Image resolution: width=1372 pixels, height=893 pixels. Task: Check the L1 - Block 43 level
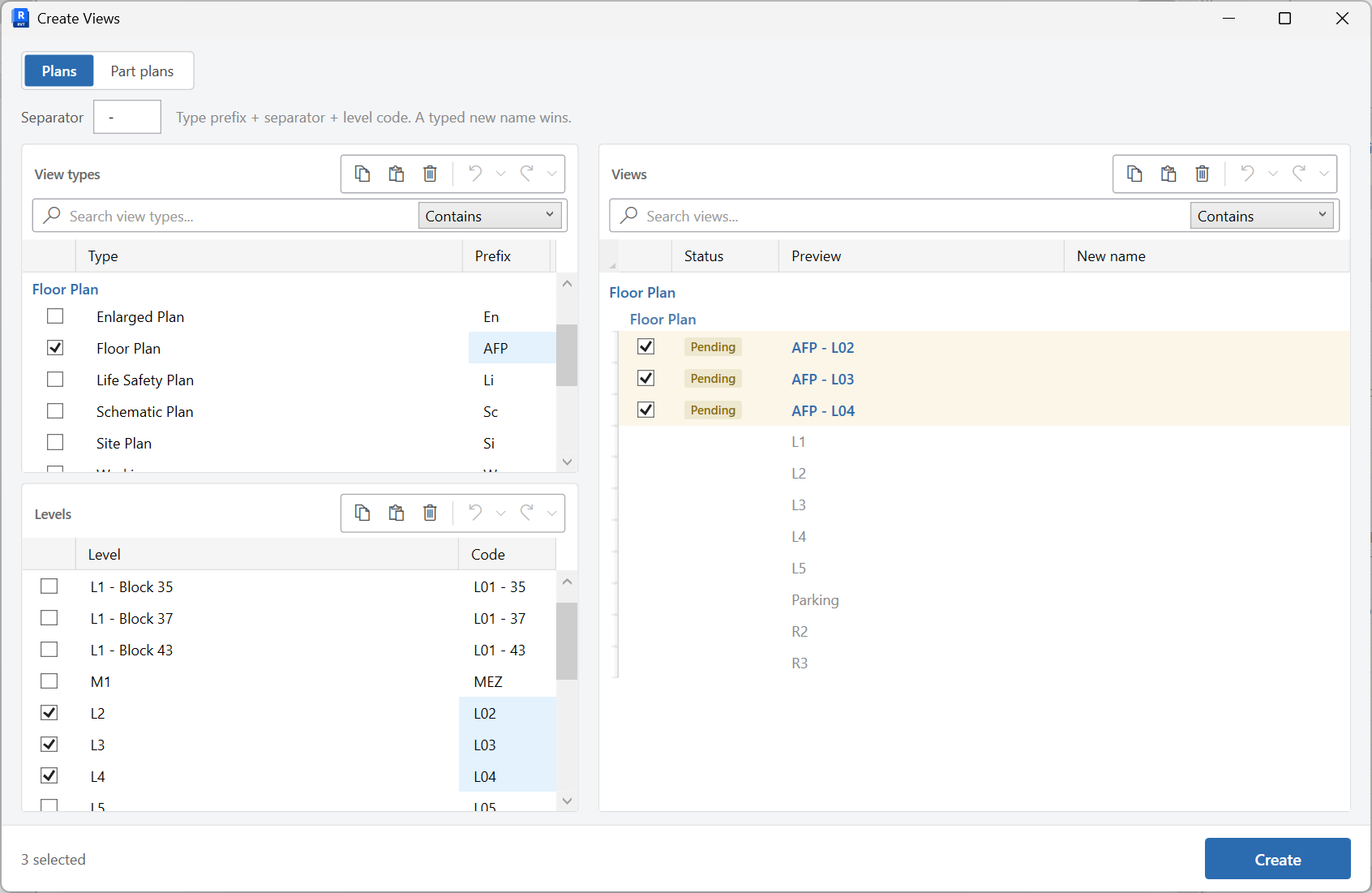coord(49,650)
